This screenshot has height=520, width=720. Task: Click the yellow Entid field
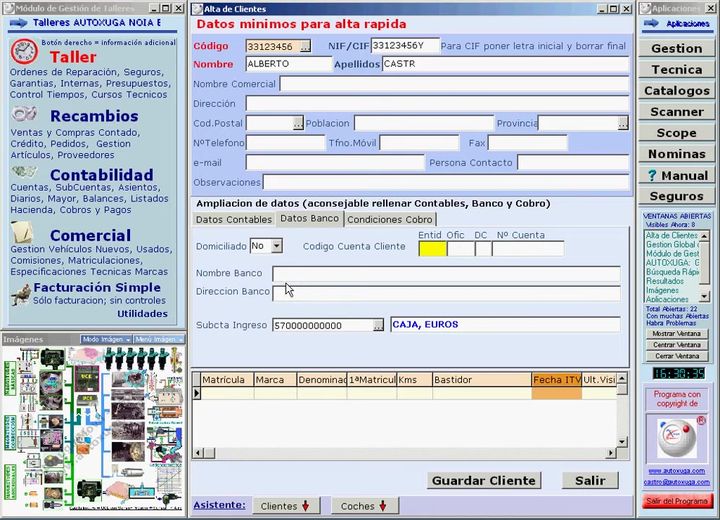pos(433,249)
